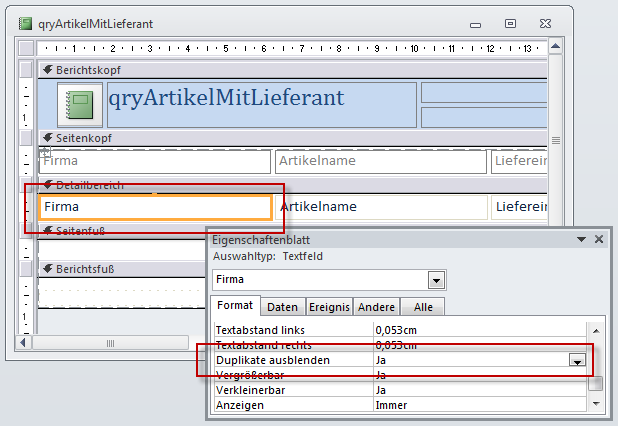This screenshot has width=618, height=426.
Task: Open the Firma object selector dropdown
Action: tap(436, 280)
